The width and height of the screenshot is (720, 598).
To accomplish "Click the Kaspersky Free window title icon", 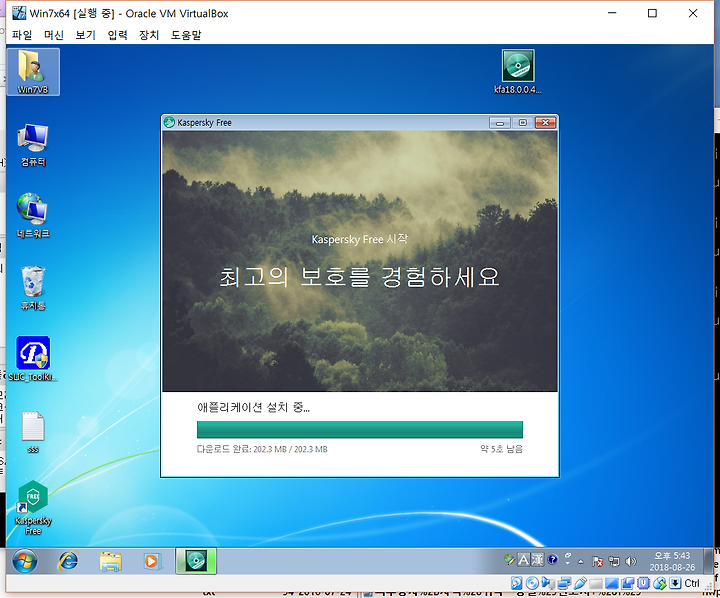I will pos(169,122).
